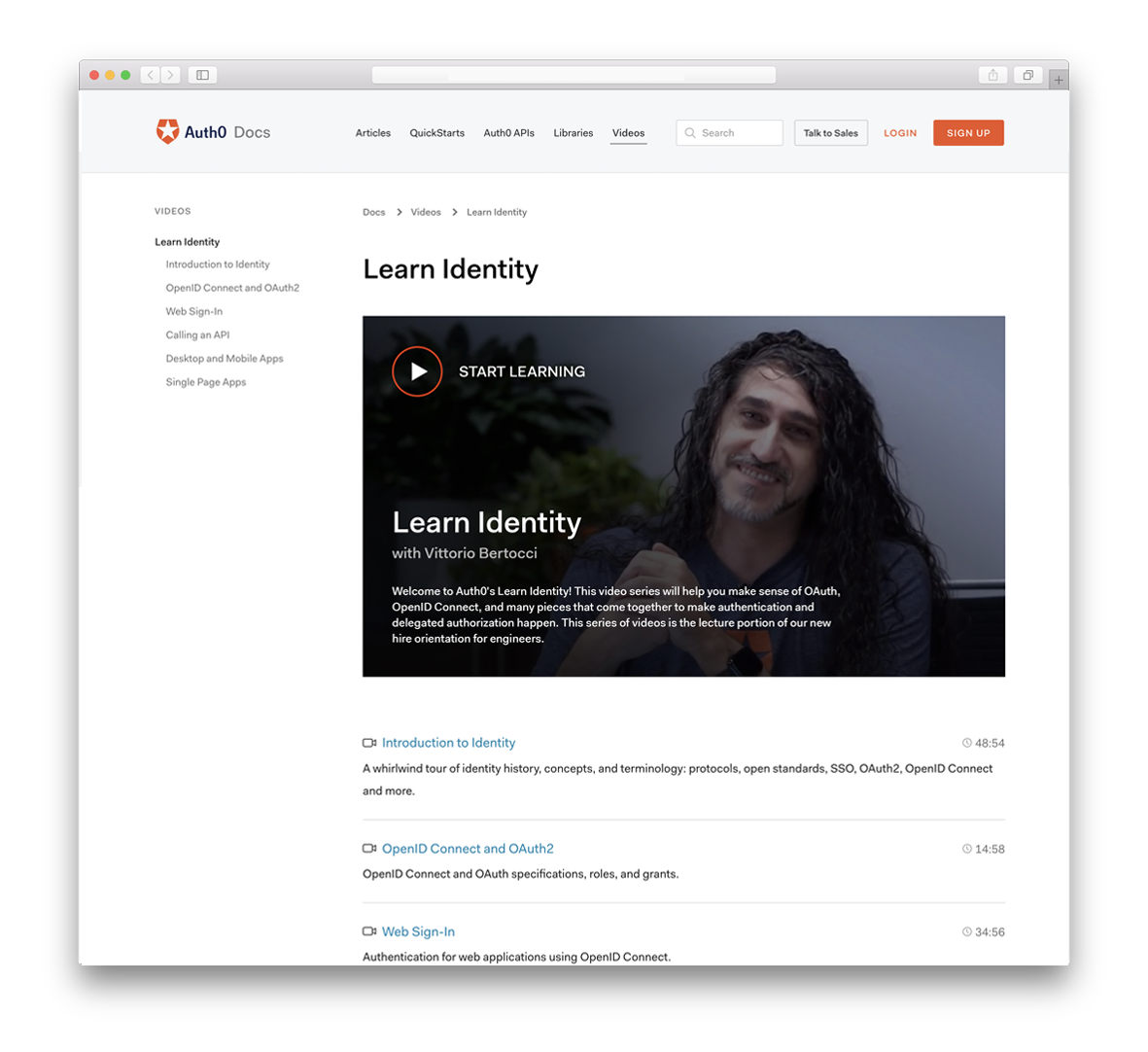Click Learn Identity in the breadcrumb
The image size is (1148, 1052).
[497, 212]
